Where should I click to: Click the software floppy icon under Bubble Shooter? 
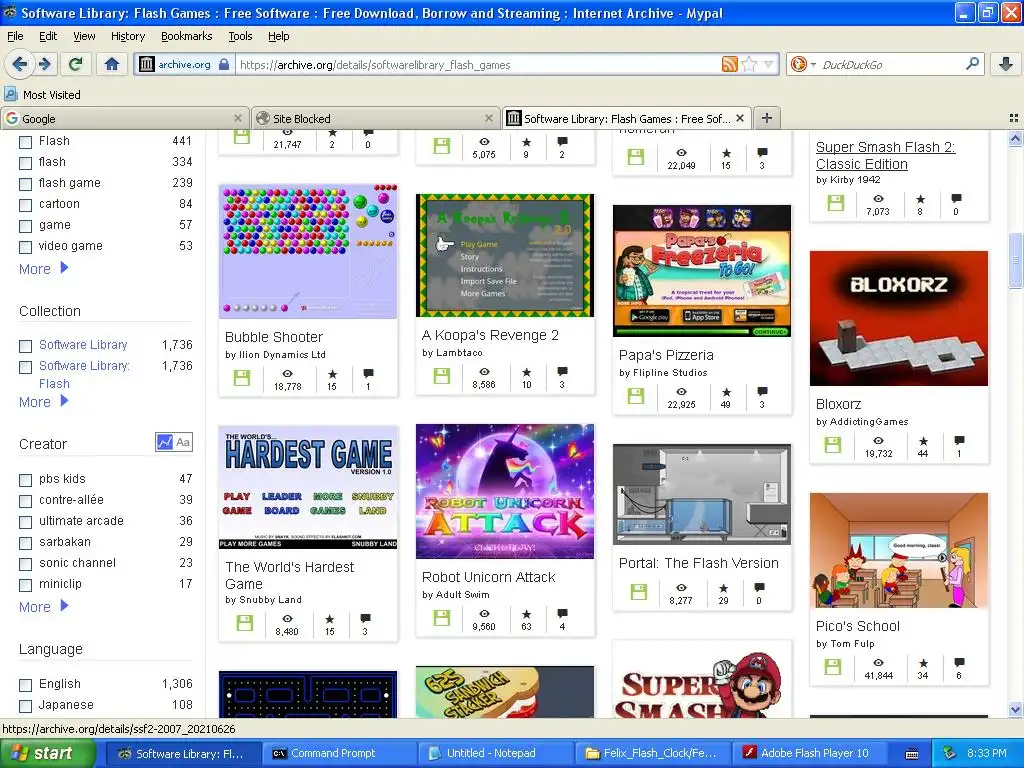click(x=242, y=378)
